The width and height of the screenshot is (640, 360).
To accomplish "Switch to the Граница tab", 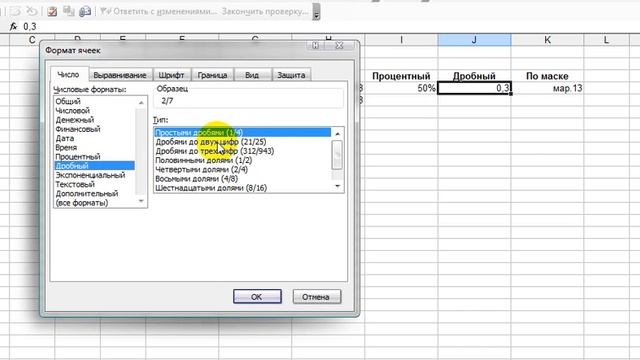I will [212, 75].
